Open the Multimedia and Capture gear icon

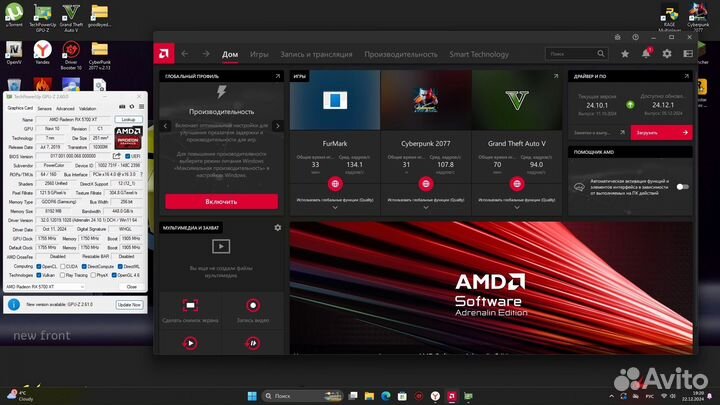point(277,227)
